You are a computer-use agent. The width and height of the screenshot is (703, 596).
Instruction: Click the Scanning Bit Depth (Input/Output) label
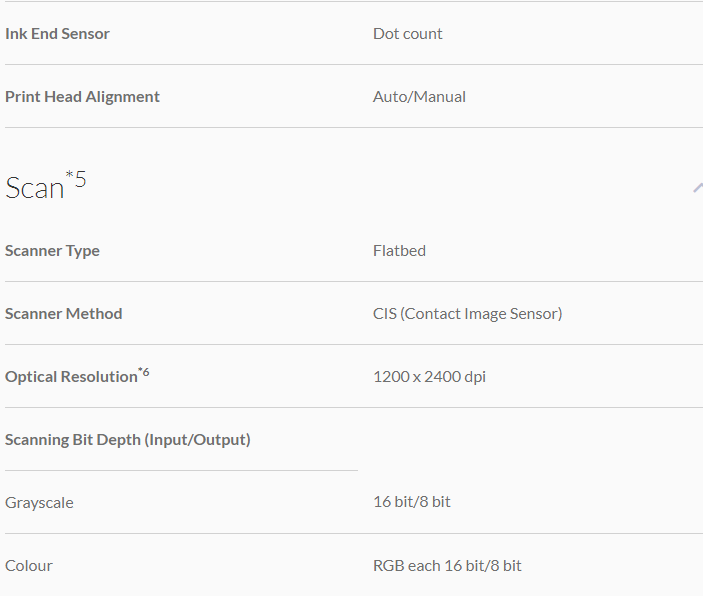pos(127,440)
